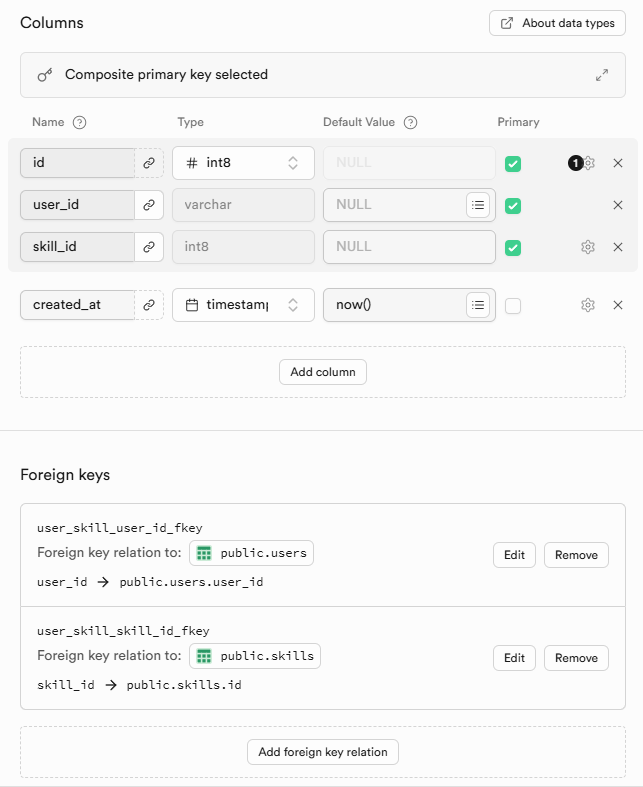Remove the user_id column with X
The image size is (643, 787).
(618, 205)
